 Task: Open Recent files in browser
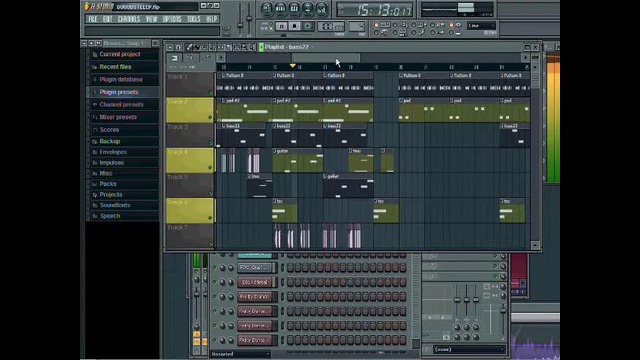point(115,67)
